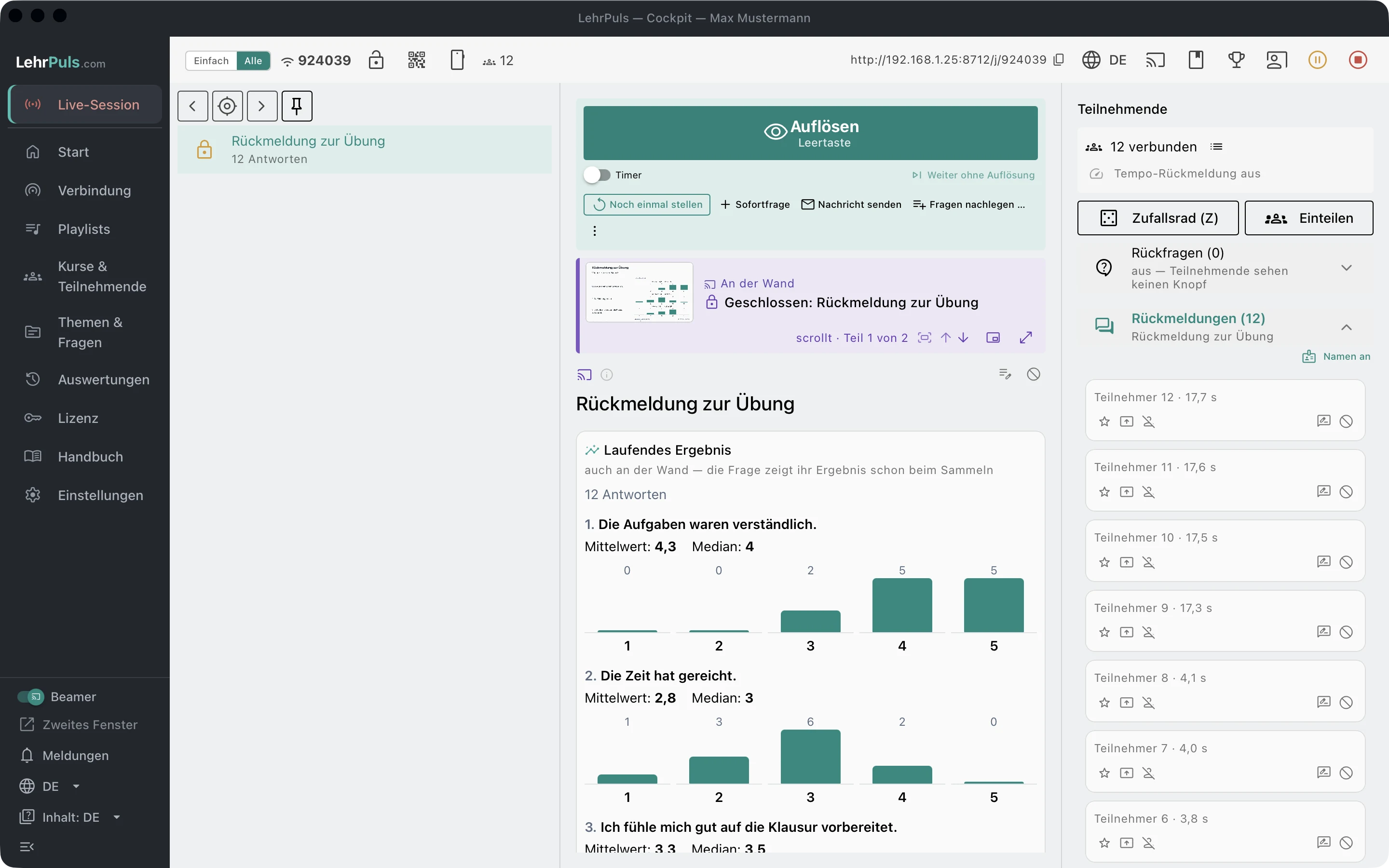Viewport: 1389px width, 868px height.
Task: Turn on Namen an for feedback
Action: coord(1336,356)
